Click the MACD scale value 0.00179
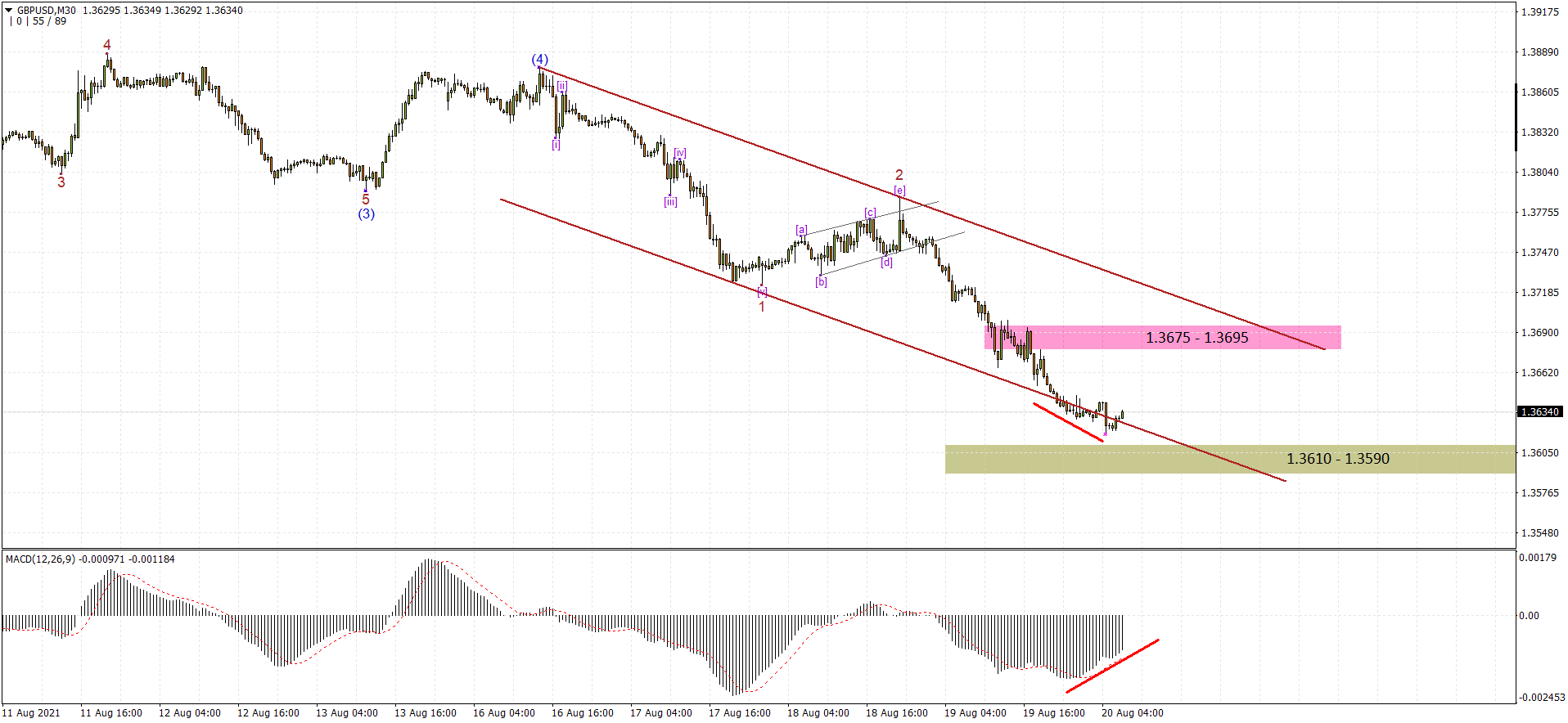Viewport: 1568px width, 723px height. click(1538, 558)
